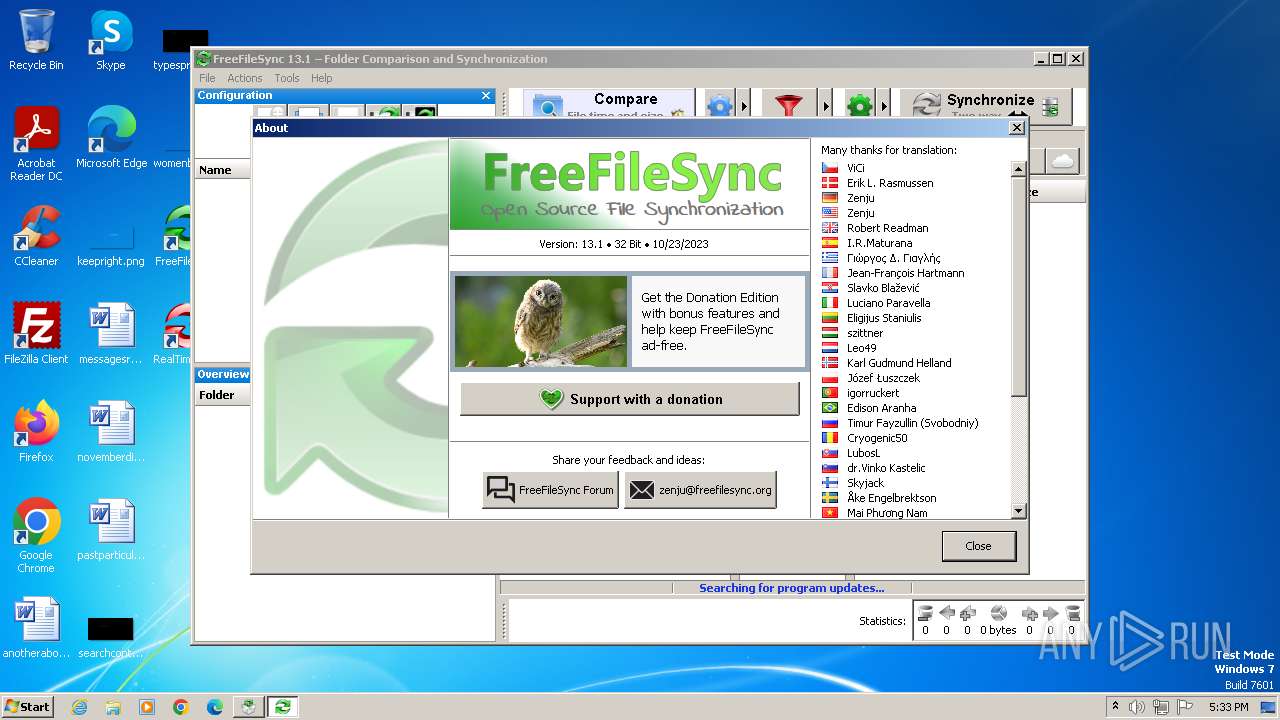
Task: Open the Help menu
Action: (321, 78)
